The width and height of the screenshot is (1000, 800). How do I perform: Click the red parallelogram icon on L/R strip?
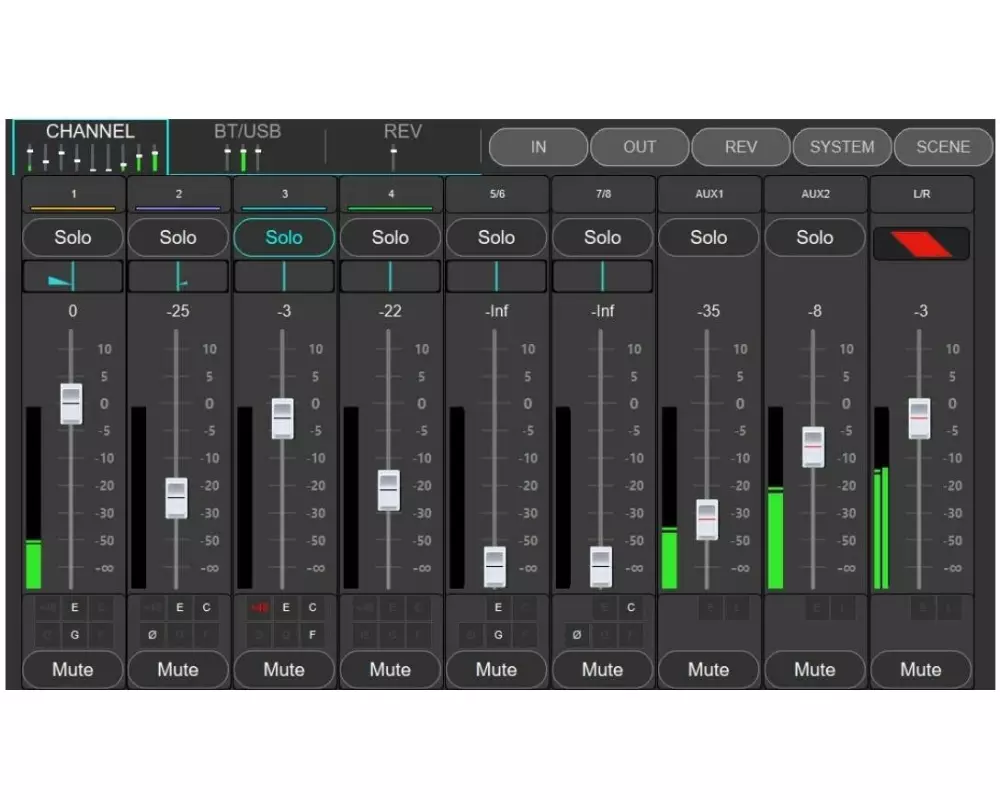[921, 244]
